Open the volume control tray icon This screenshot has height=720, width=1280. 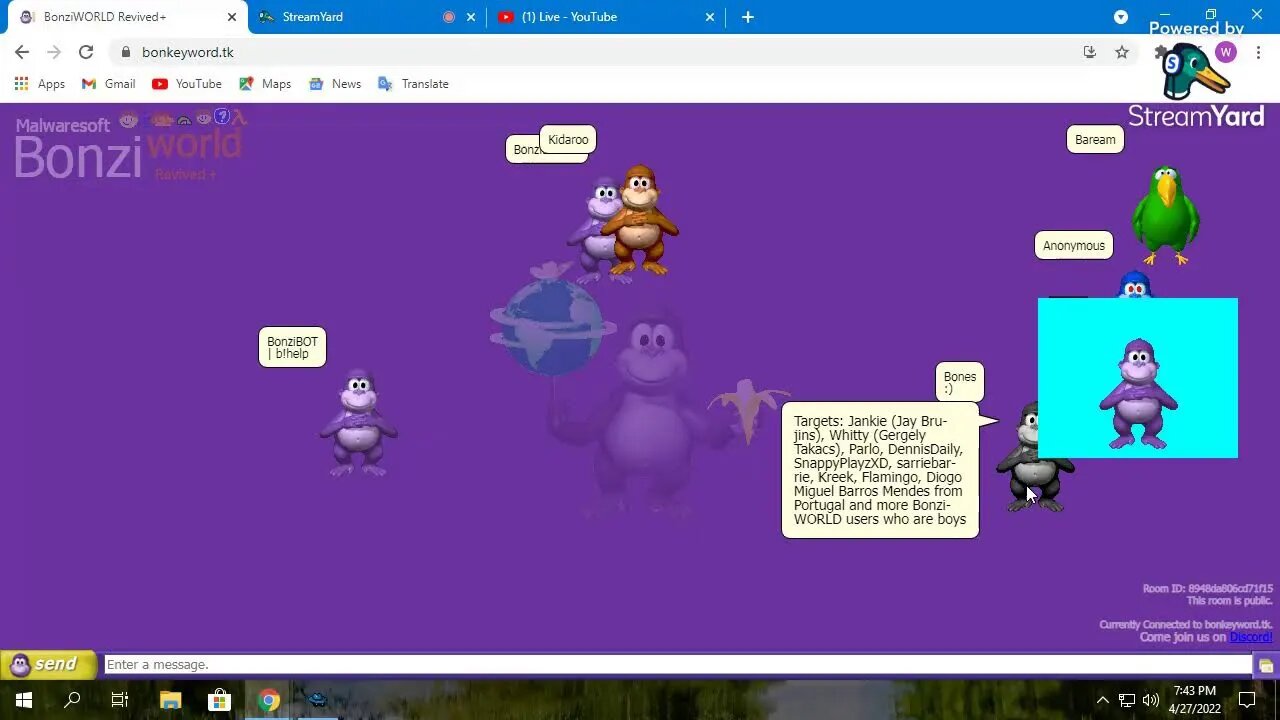[x=1151, y=700]
